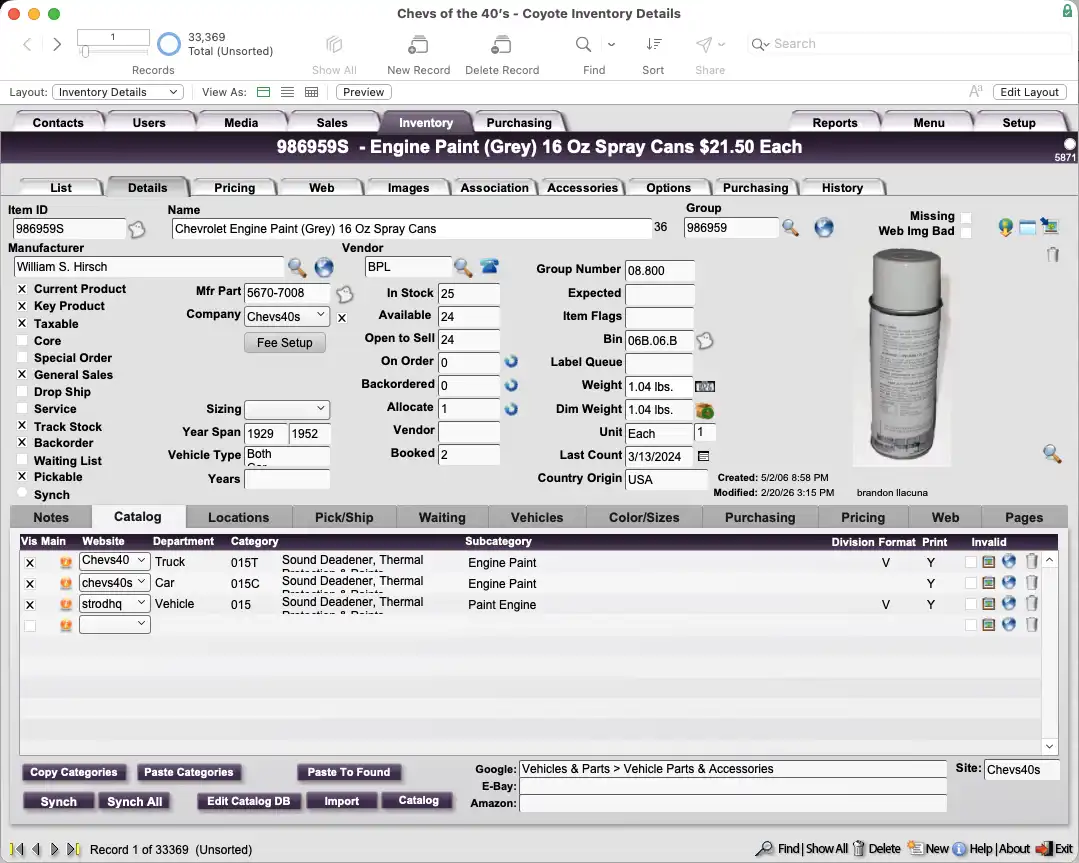Click the Fee Setup button
The width and height of the screenshot is (1079, 863).
pos(284,343)
